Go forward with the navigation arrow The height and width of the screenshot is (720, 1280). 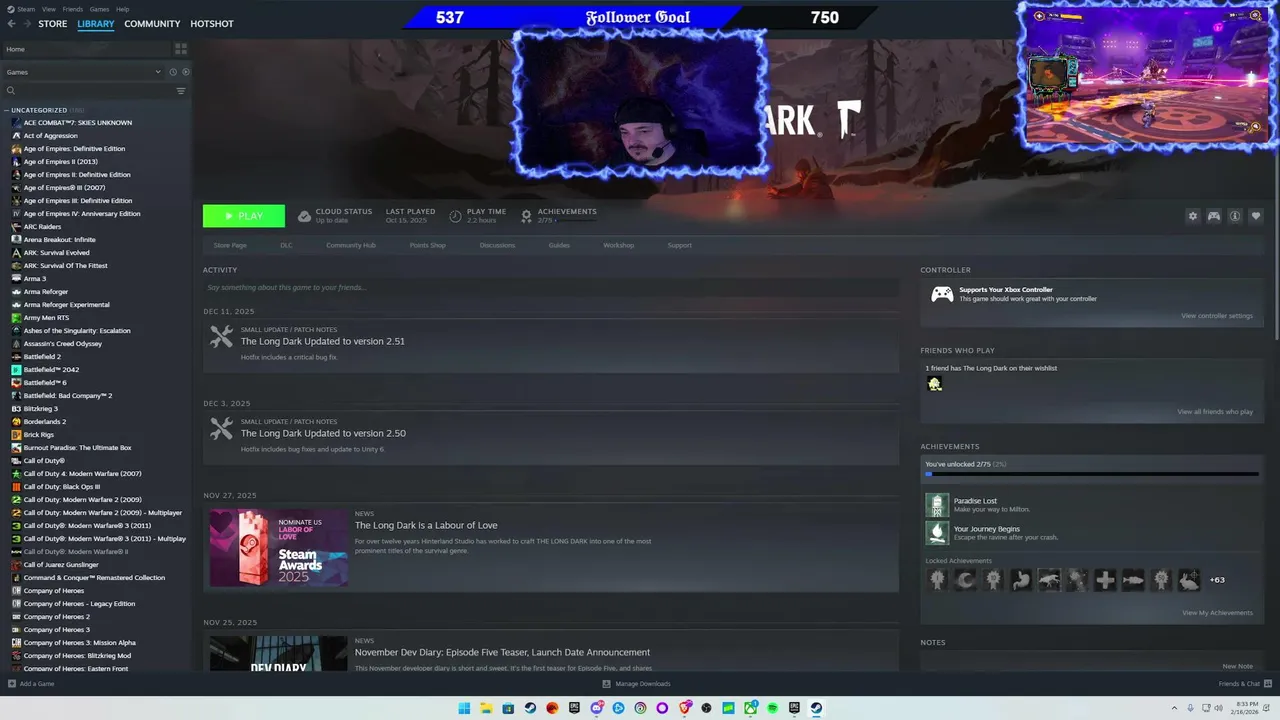[27, 24]
